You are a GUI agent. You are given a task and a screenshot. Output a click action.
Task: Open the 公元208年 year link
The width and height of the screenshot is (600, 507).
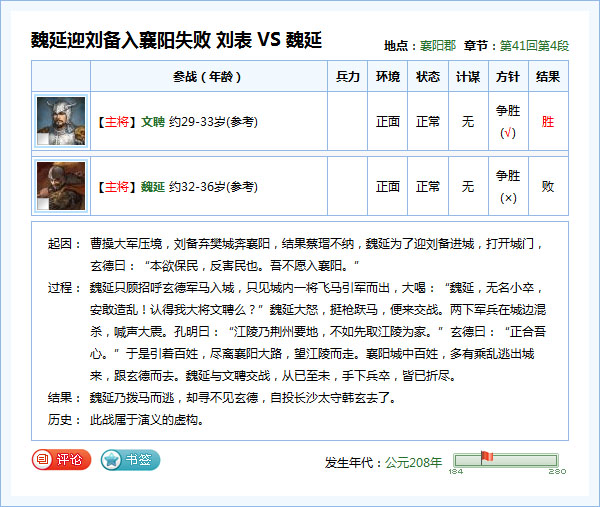[414, 462]
